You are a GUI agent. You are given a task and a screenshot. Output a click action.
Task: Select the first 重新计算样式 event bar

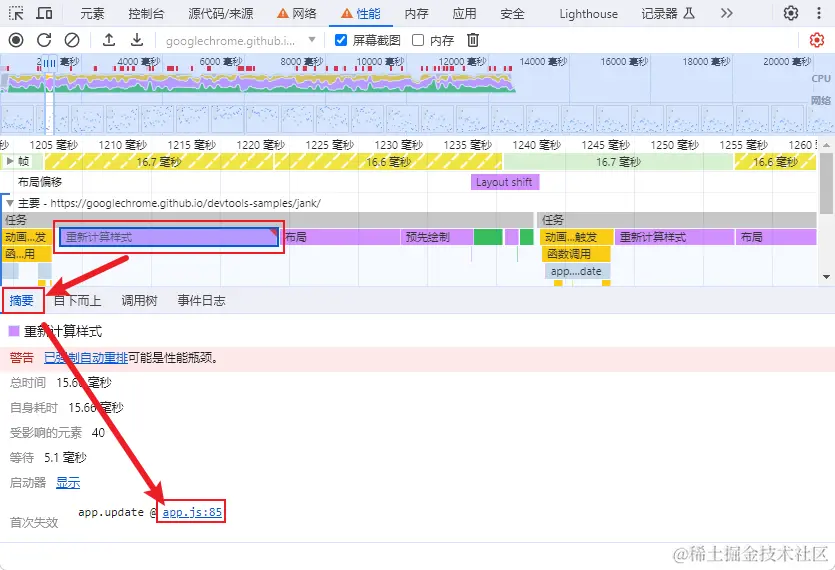click(x=169, y=237)
